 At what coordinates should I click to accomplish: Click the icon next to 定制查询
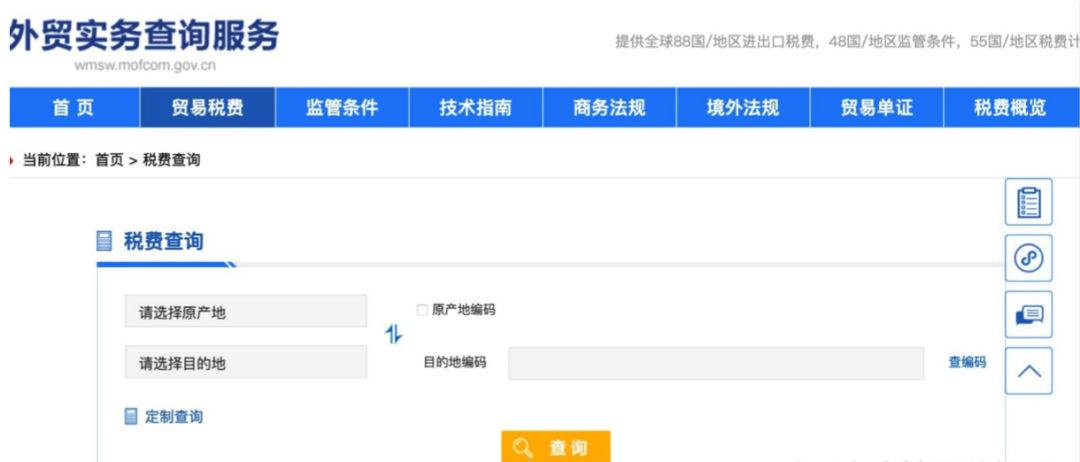click(131, 417)
